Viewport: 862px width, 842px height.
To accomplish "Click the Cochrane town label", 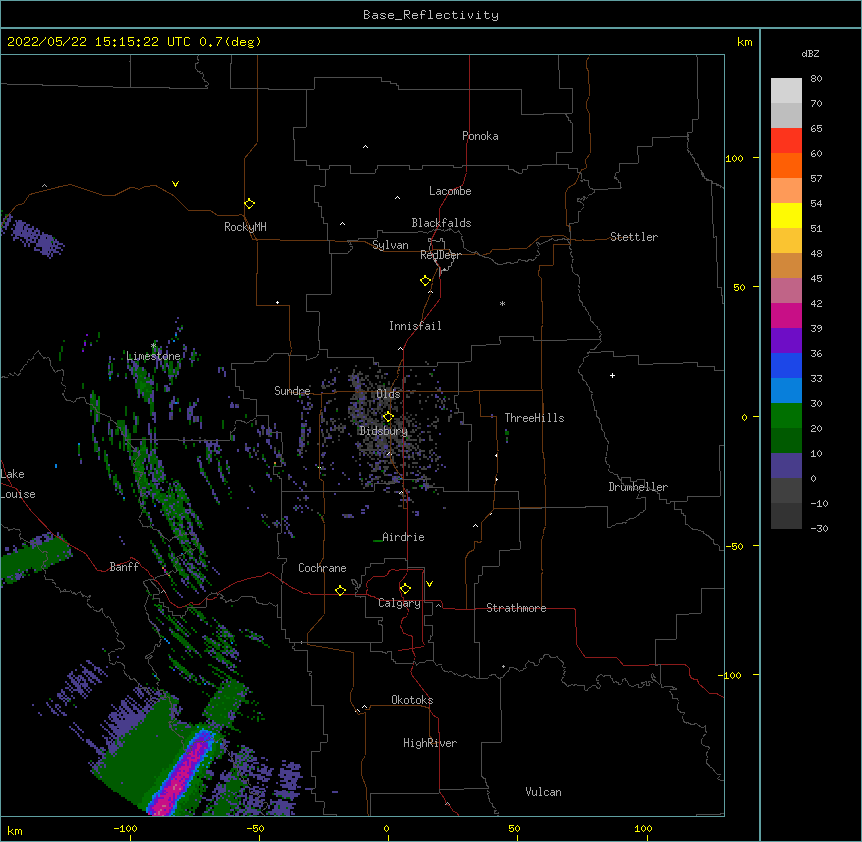I will click(x=322, y=568).
